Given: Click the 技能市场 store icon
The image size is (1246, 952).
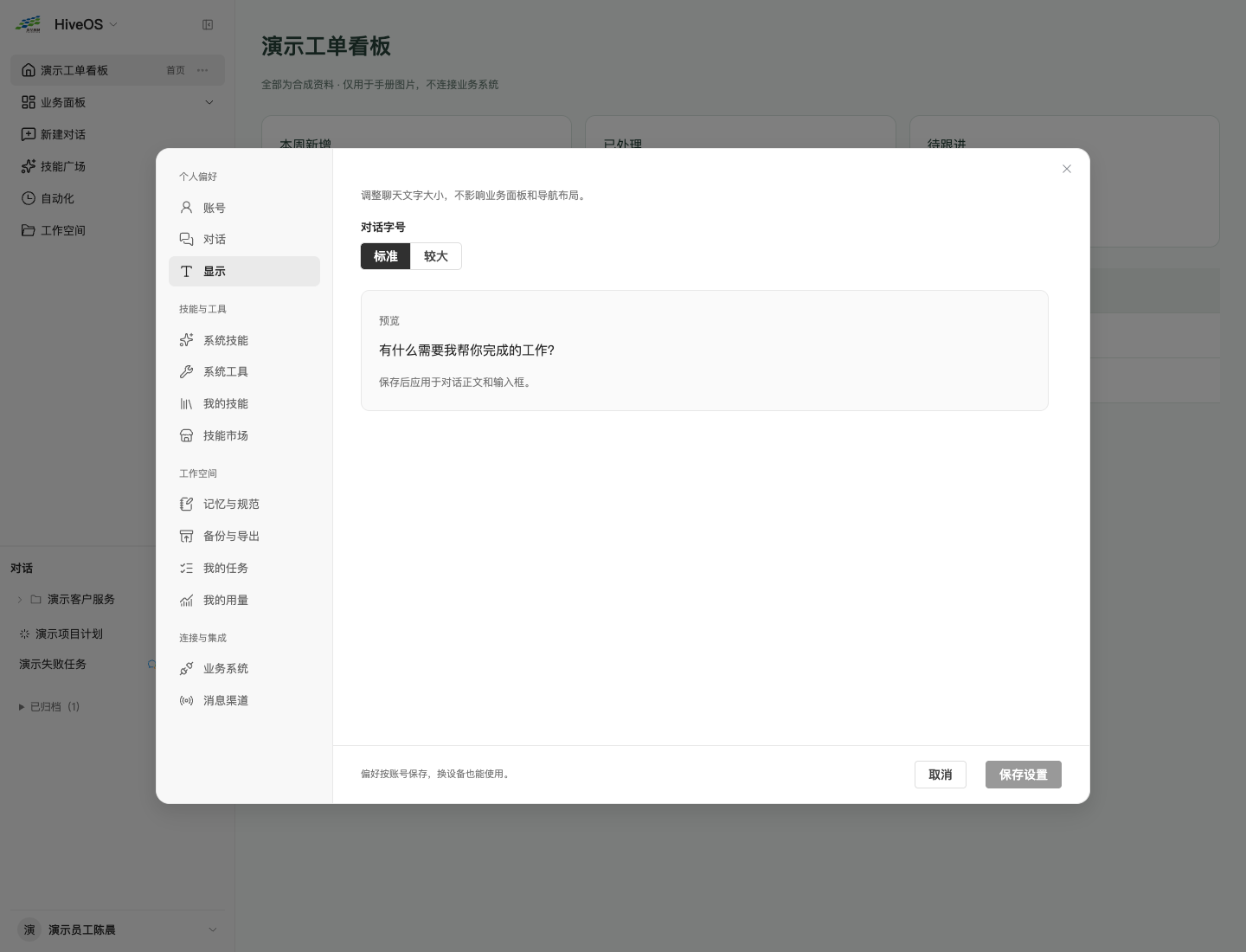Looking at the screenshot, I should point(186,435).
